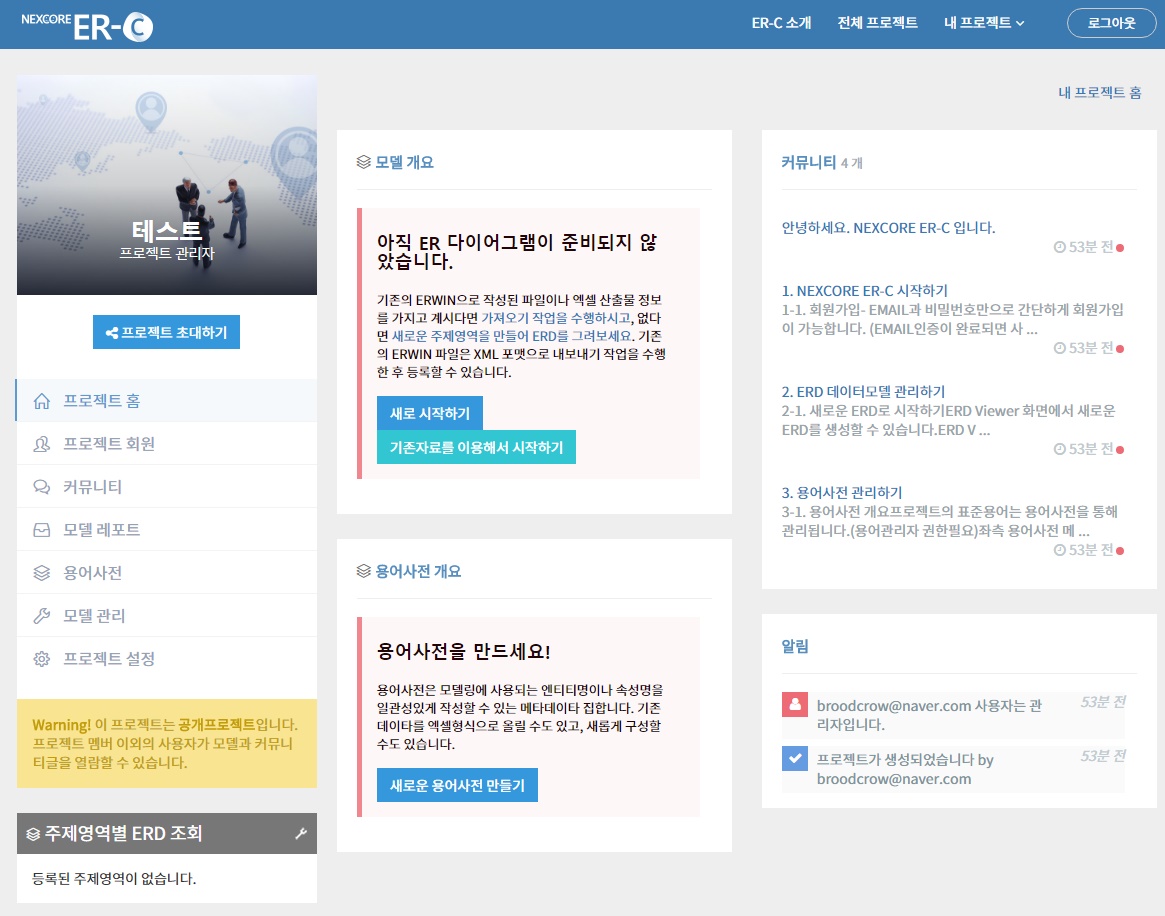The image size is (1165, 916).
Task: Open the 내 프로젝트 홈 link
Action: tap(1099, 93)
